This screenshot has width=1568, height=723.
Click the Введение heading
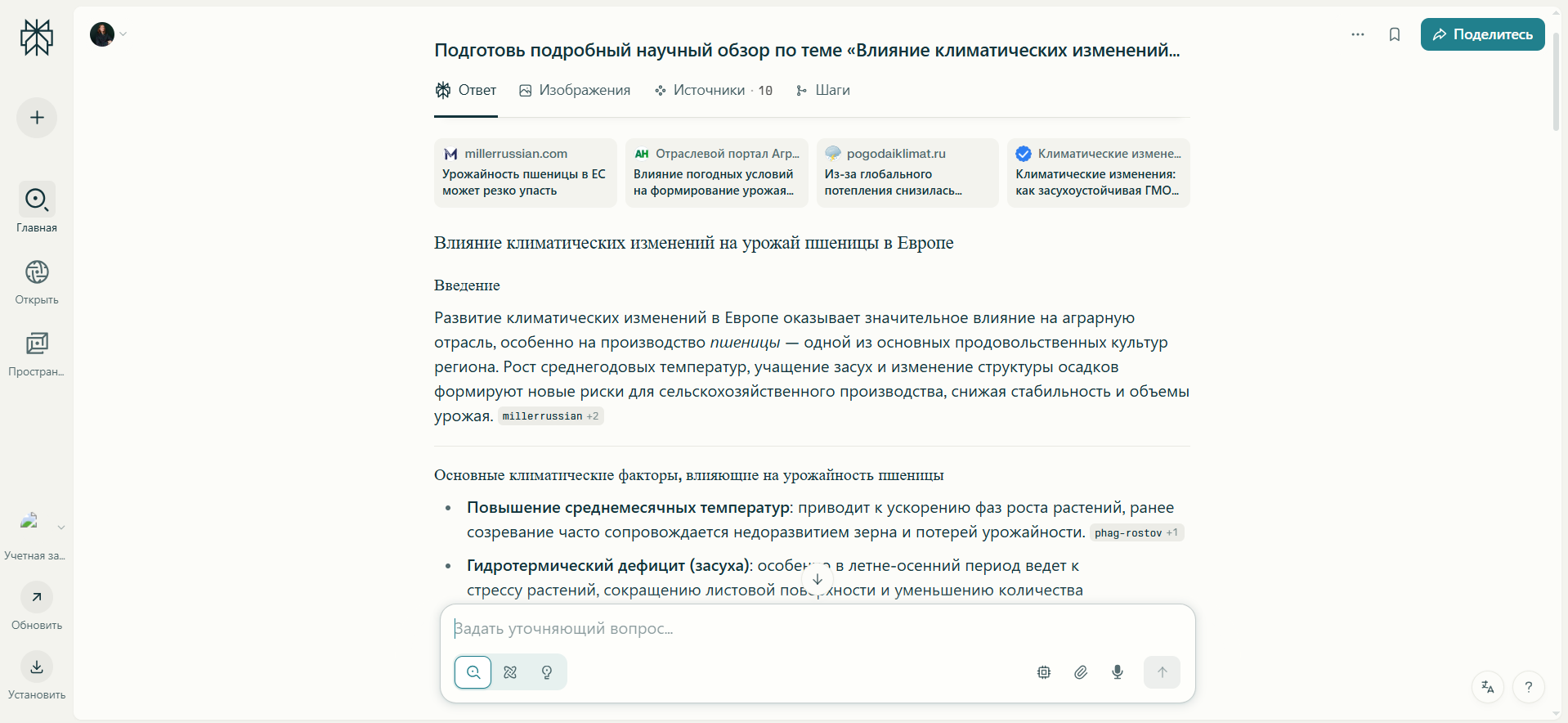click(x=467, y=285)
